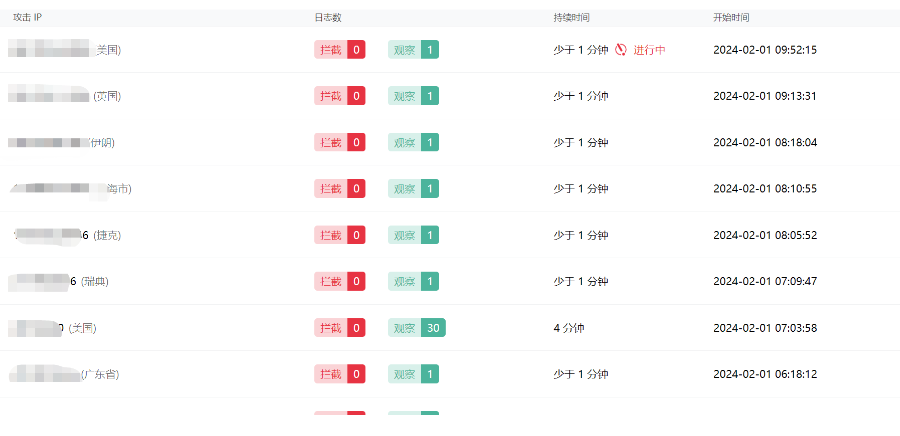Click 观察 badge in the 09:13:31 row
This screenshot has width=900, height=436.
tap(413, 96)
